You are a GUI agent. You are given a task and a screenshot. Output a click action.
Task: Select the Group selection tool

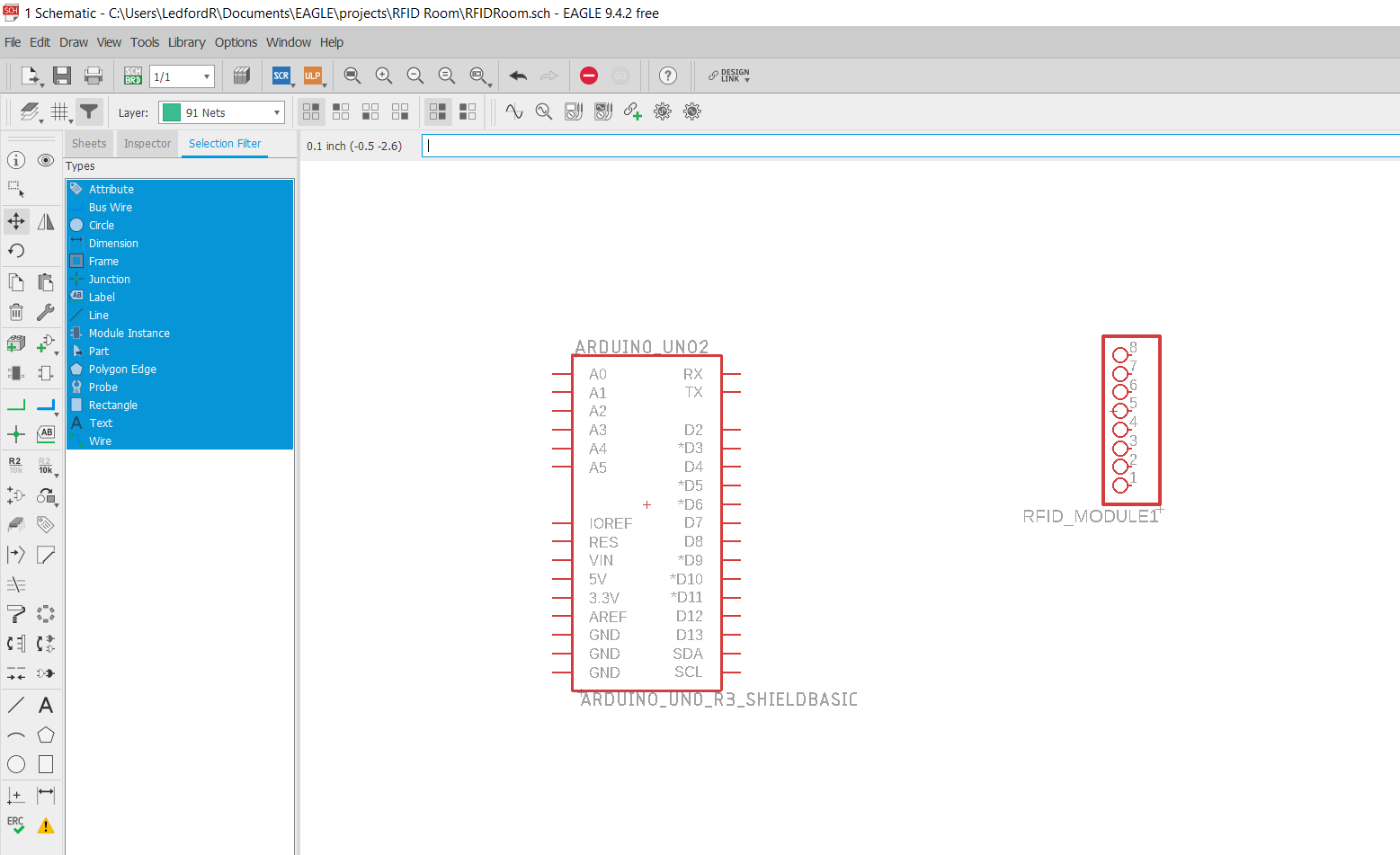pyautogui.click(x=16, y=190)
